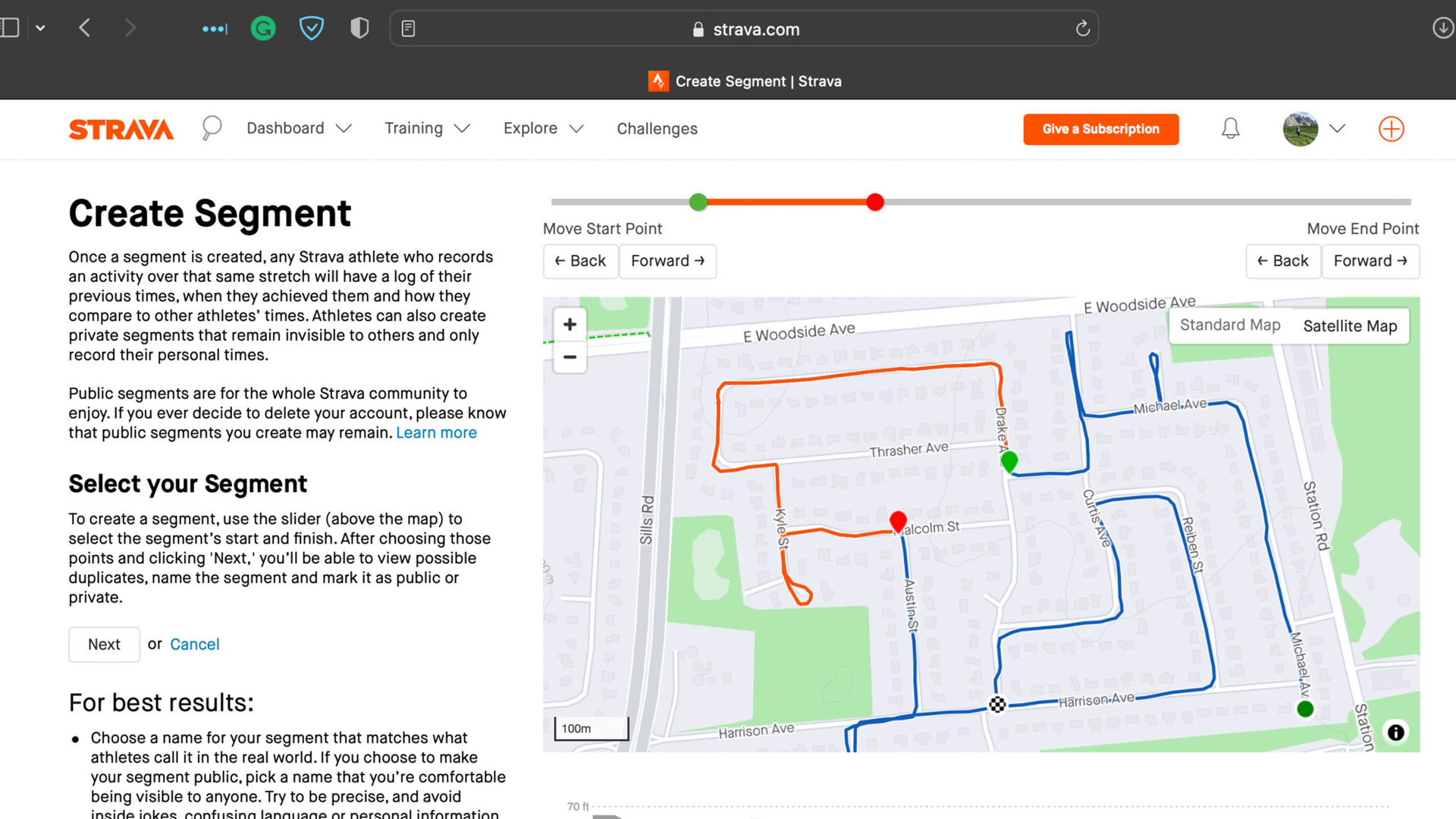Click the Cancel link
Viewport: 1456px width, 819px height.
(x=194, y=643)
